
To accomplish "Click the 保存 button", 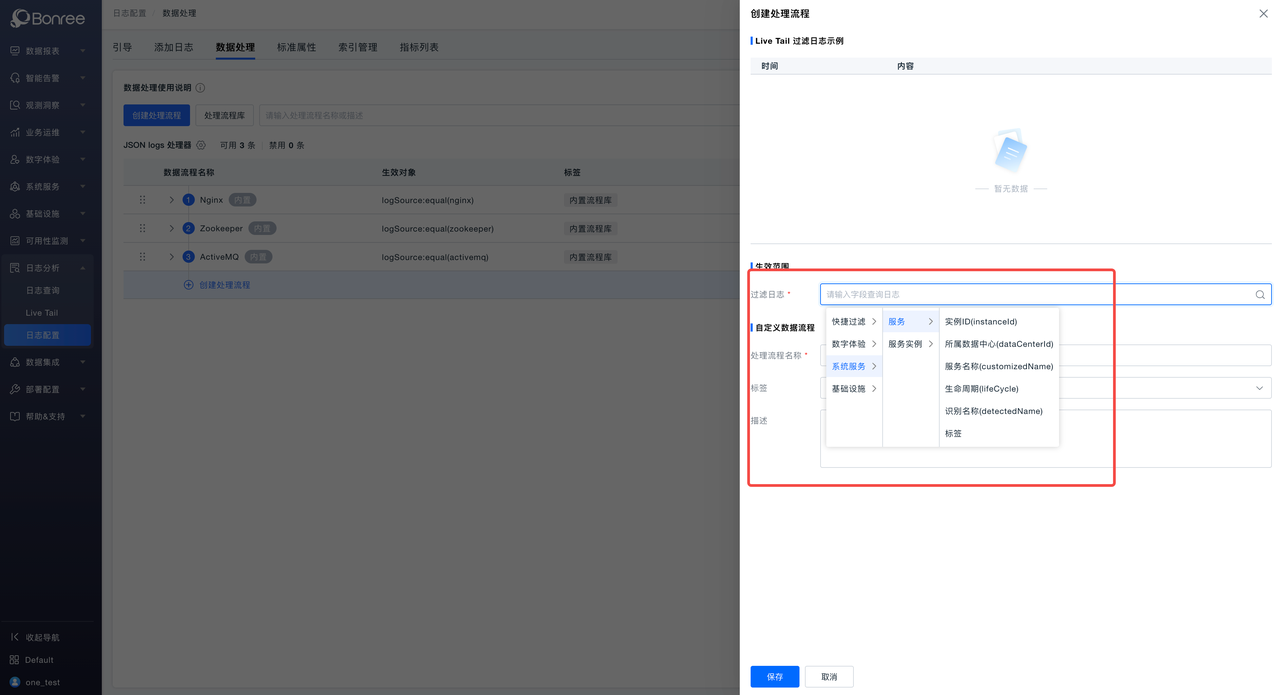I will 774,677.
